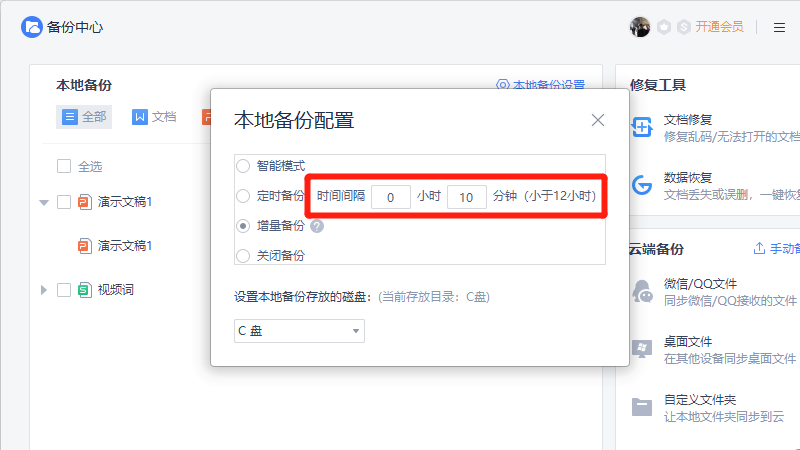Click the 开通会员 link
Image resolution: width=800 pixels, height=450 pixels.
[719, 27]
